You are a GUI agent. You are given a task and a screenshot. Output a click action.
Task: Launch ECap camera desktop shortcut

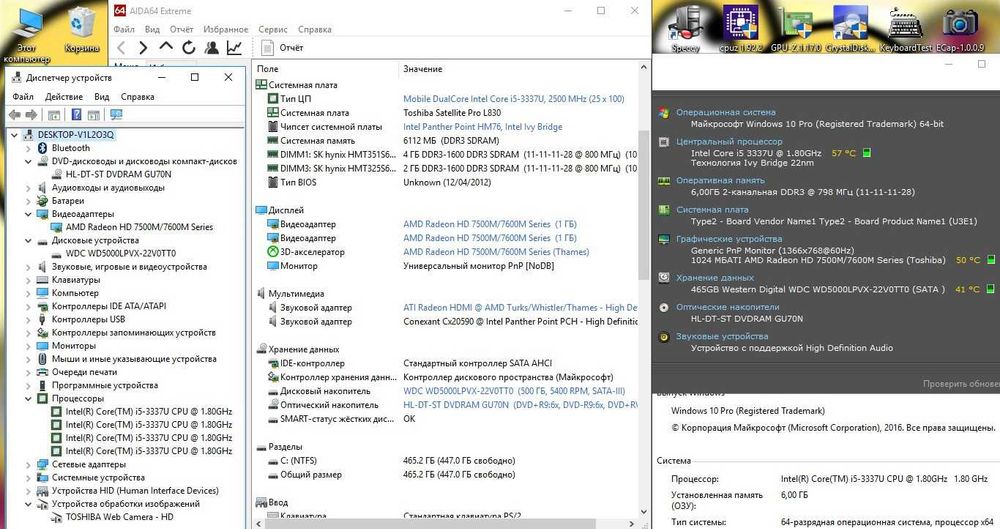pyautogui.click(x=960, y=28)
